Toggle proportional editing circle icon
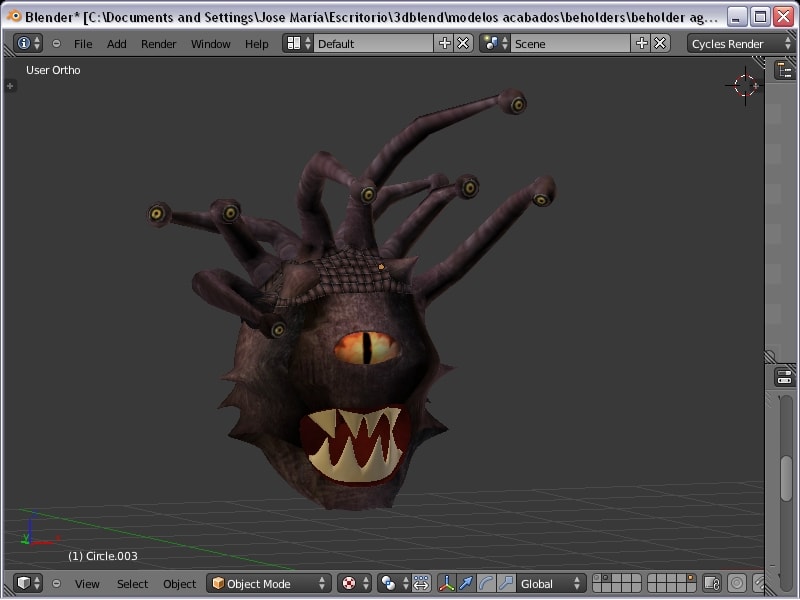 (737, 583)
